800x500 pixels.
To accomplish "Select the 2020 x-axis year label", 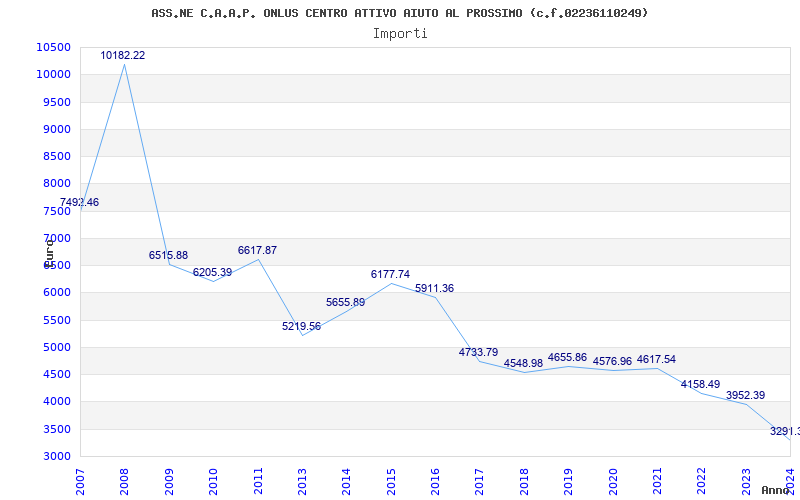I will [613, 481].
